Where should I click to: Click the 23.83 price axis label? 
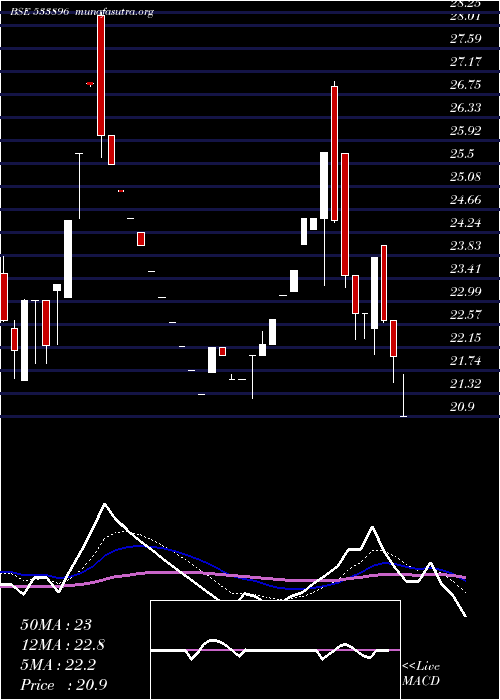click(465, 246)
